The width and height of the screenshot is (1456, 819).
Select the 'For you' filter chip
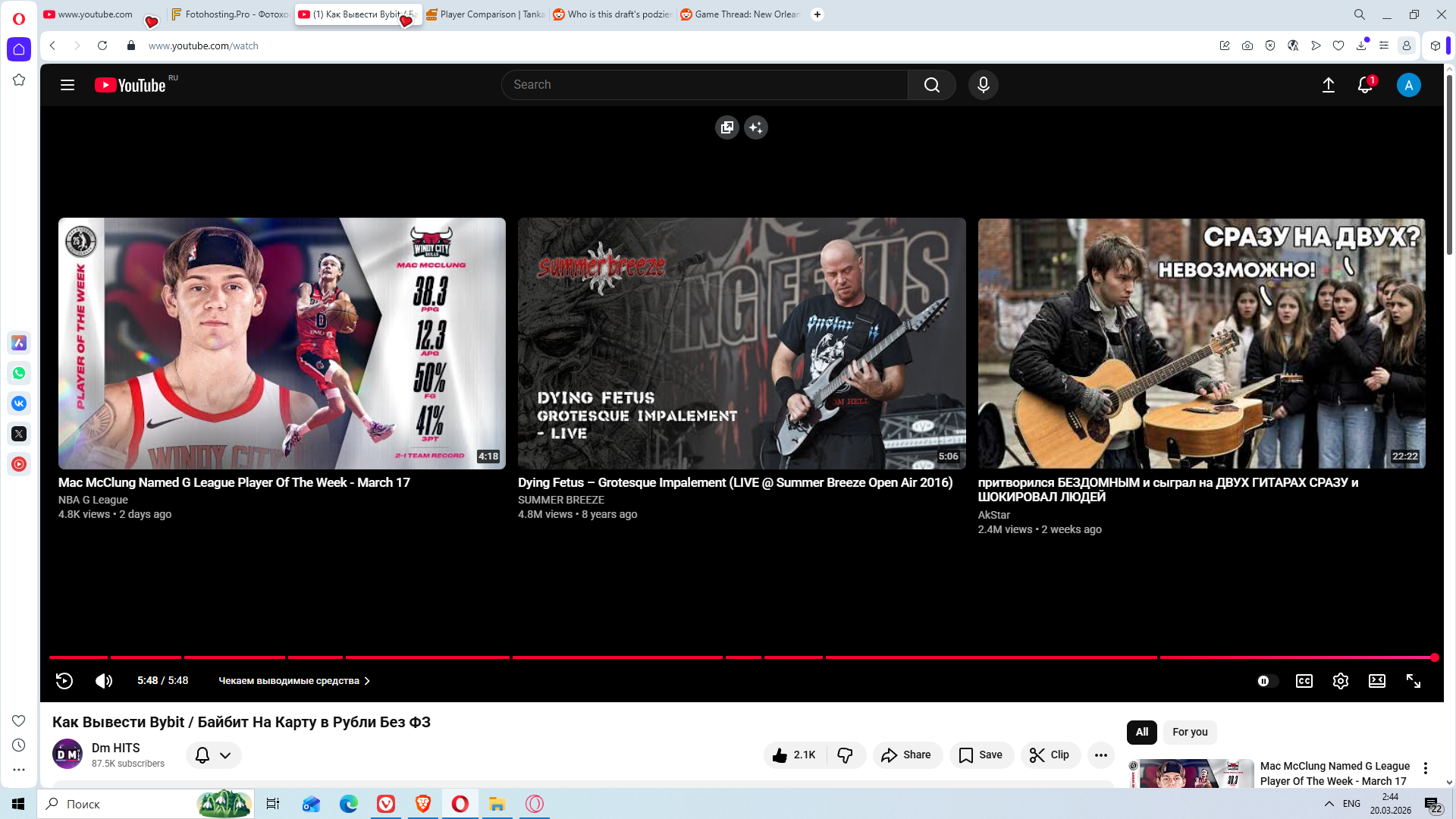[1189, 732]
